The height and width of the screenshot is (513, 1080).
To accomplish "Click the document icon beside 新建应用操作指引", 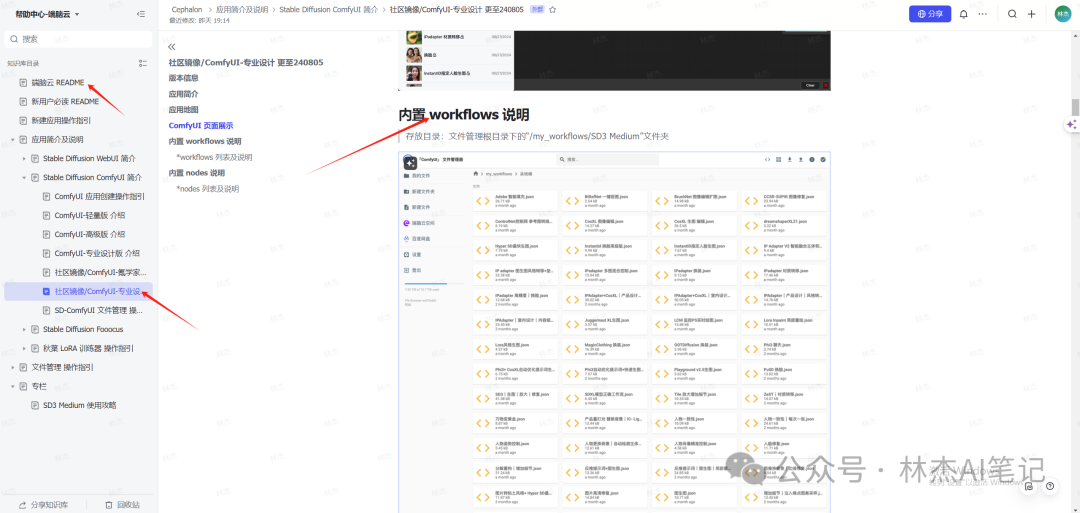I will click(24, 121).
